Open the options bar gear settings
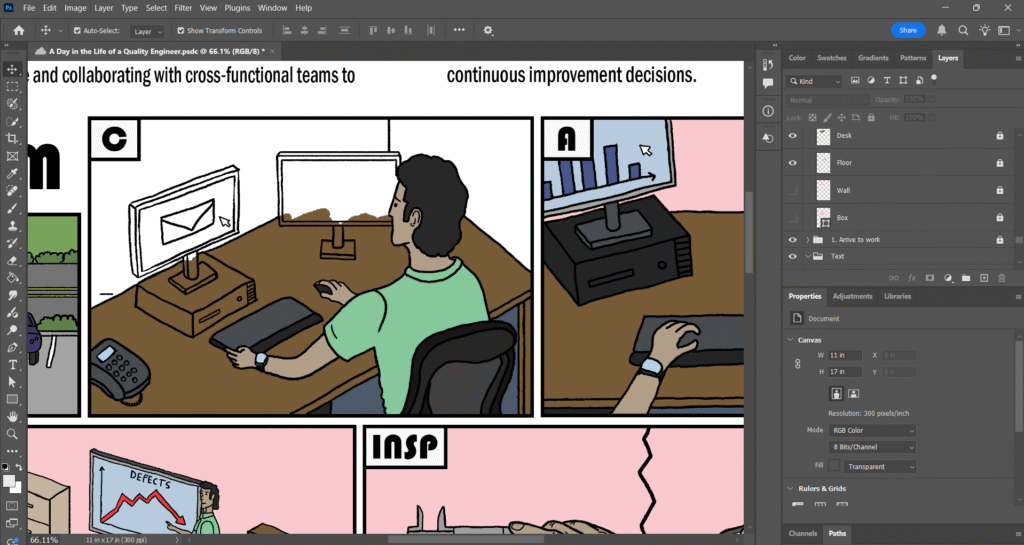The image size is (1024, 545). (488, 30)
